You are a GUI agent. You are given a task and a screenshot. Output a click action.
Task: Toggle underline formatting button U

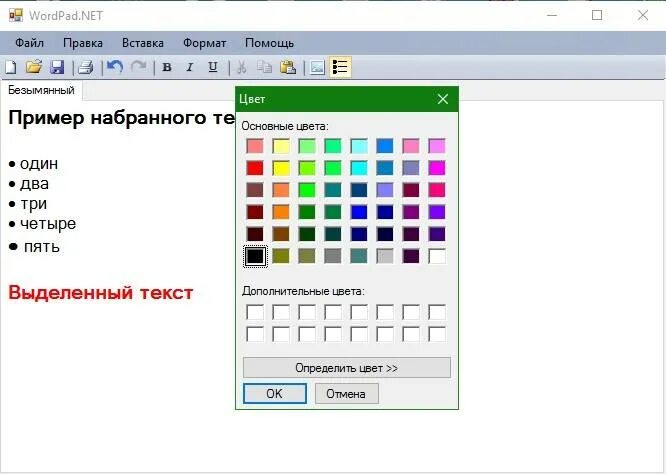coord(213,67)
